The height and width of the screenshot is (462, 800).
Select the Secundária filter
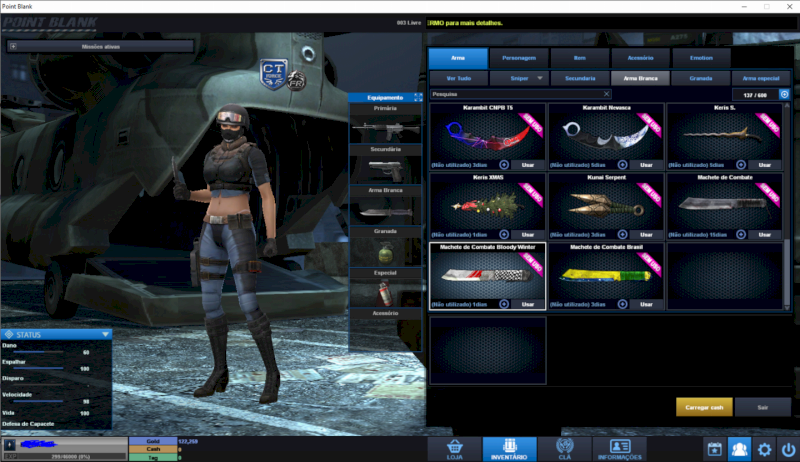tap(580, 78)
